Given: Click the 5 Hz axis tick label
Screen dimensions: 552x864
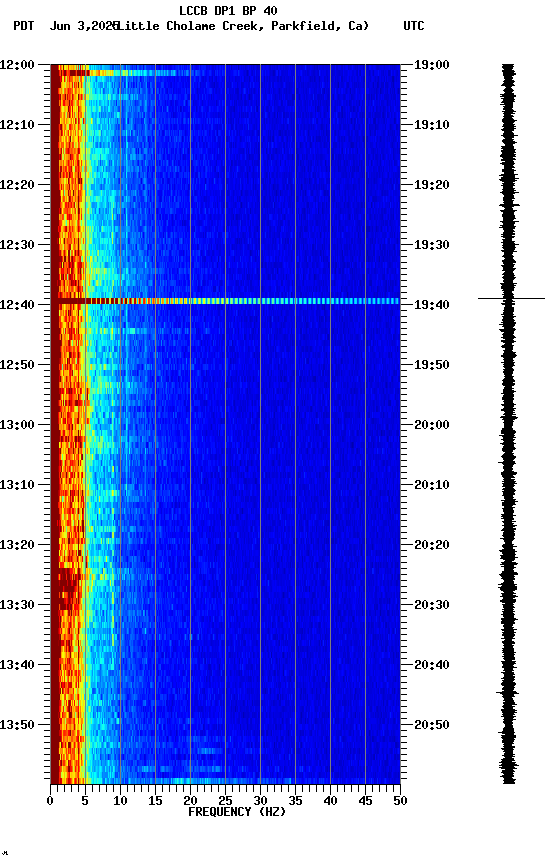Looking at the screenshot, I should pyautogui.click(x=85, y=801).
